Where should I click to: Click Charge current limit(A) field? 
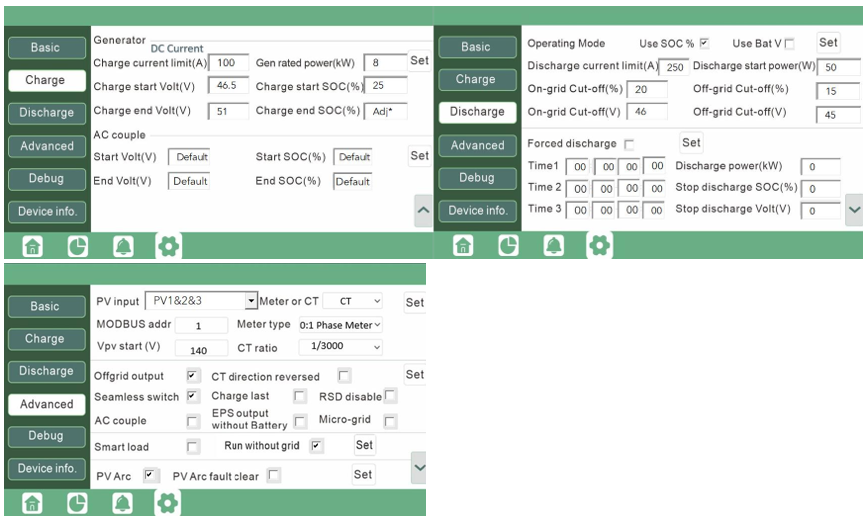point(228,63)
